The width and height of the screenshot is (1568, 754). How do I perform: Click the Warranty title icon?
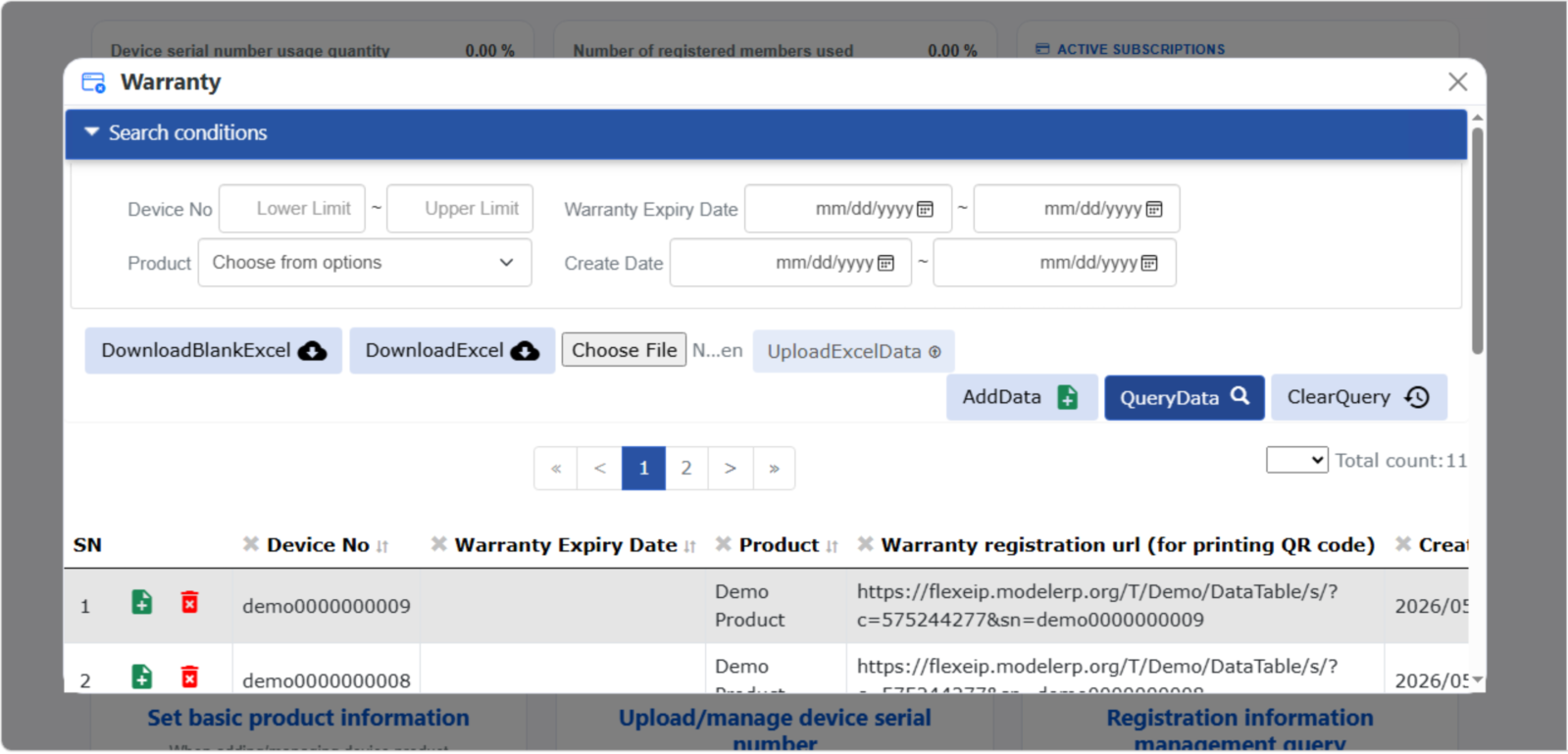point(93,82)
